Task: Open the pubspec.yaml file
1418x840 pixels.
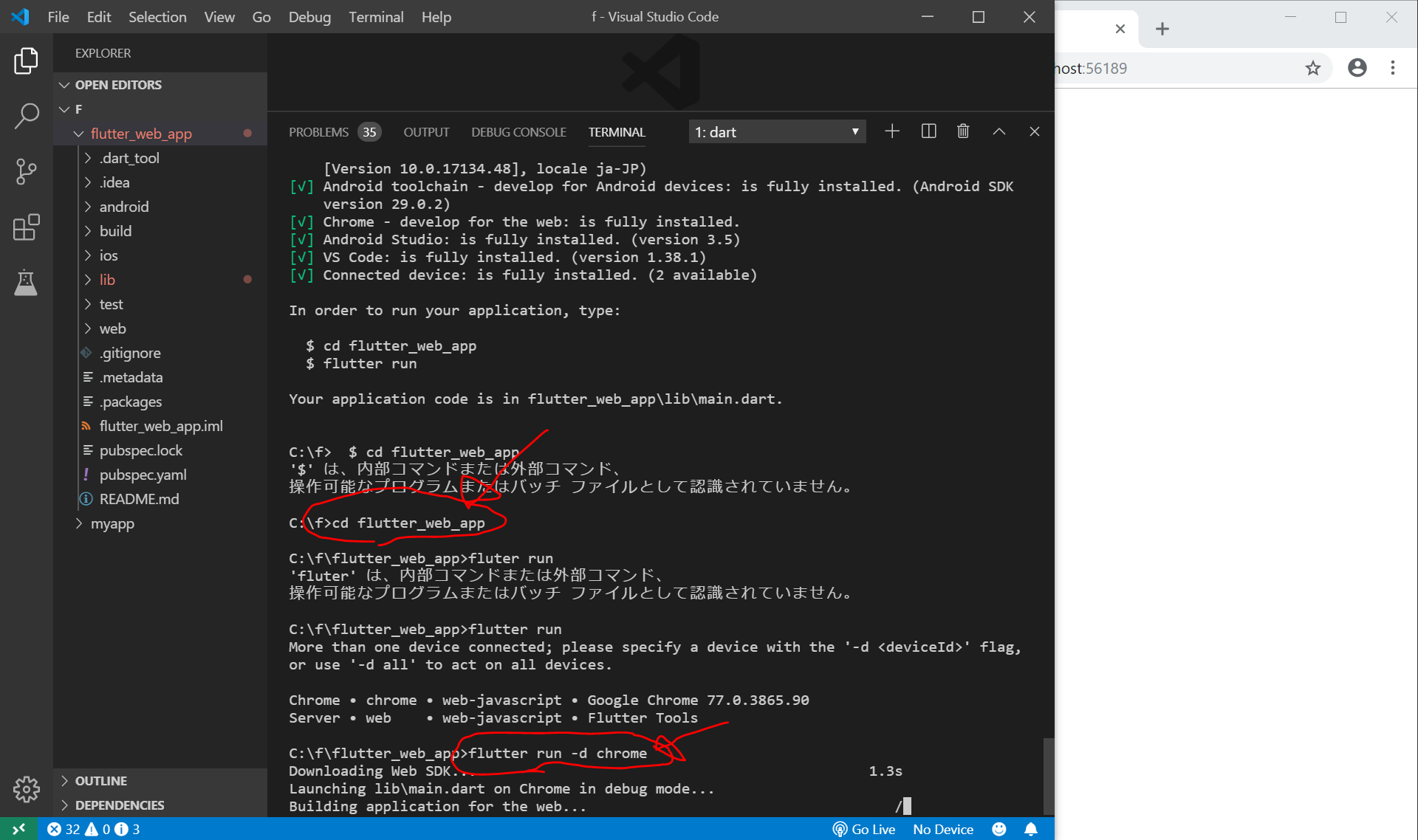Action: pyautogui.click(x=143, y=475)
